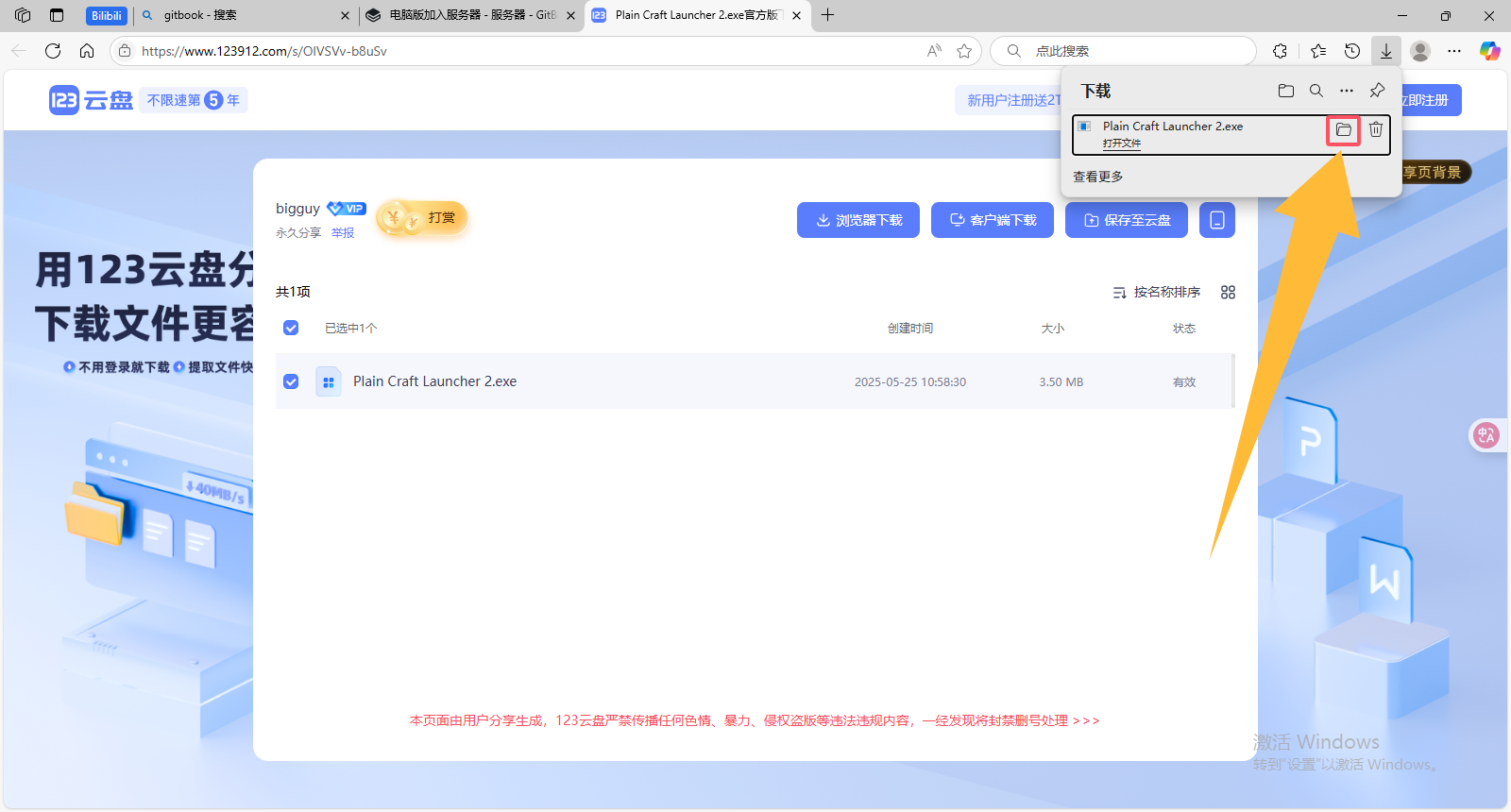Open the red content violation notice link
Screen dimensions: 1511x812
755,720
